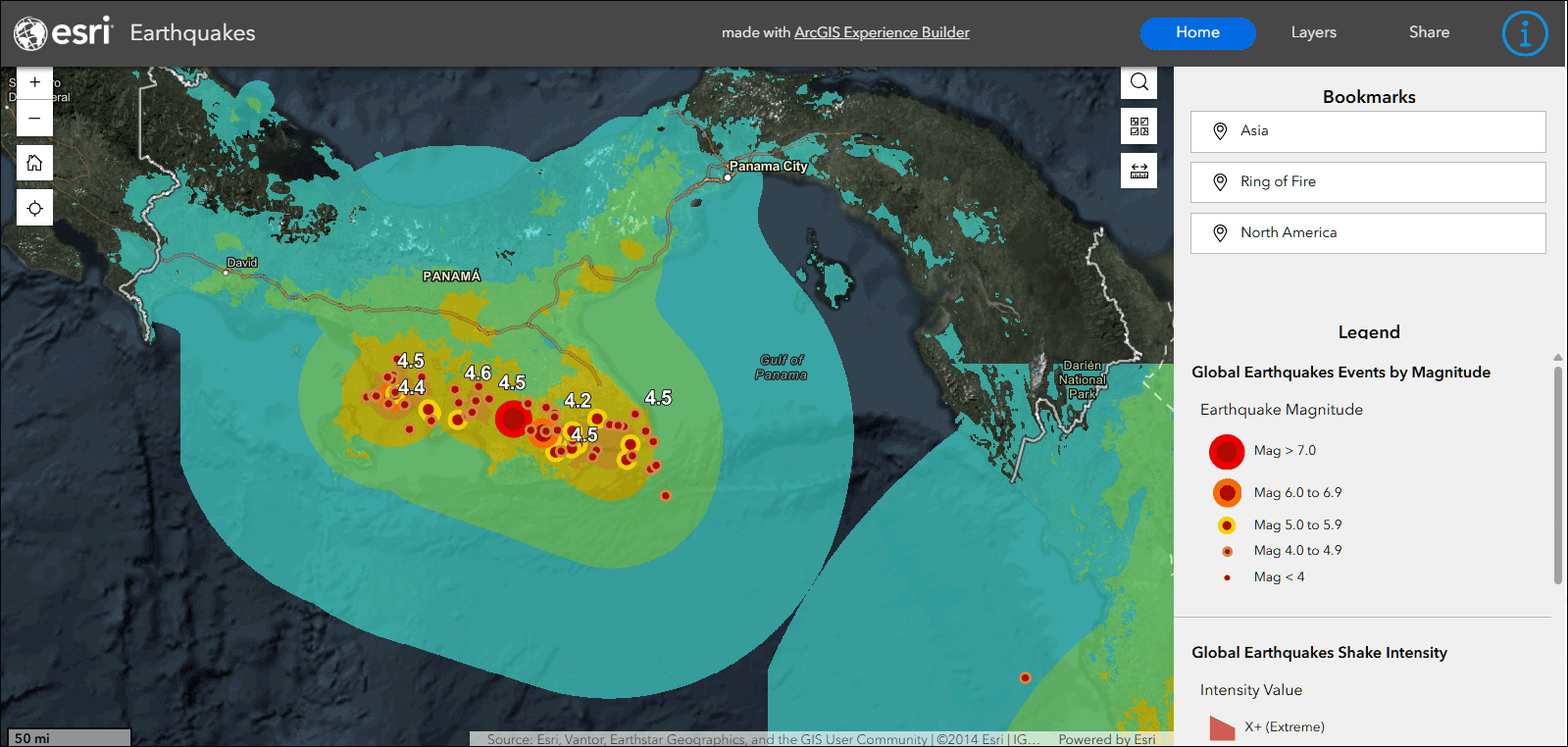Click the 4.4 magnitude label
The width and height of the screenshot is (1568, 747).
(412, 387)
